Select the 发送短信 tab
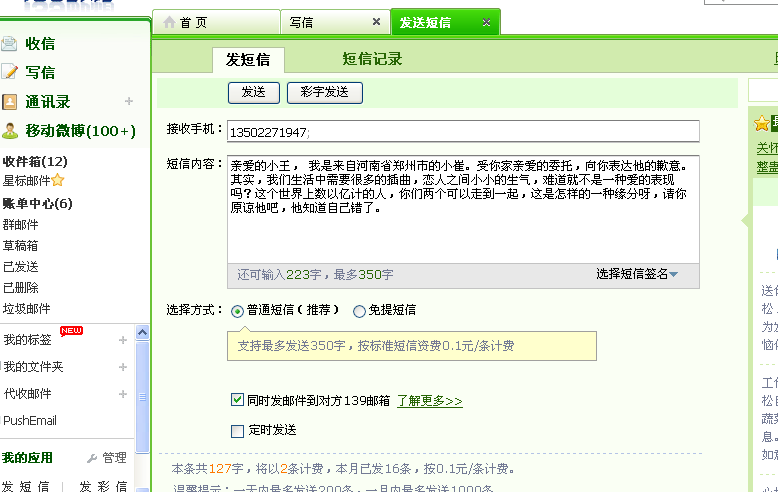This screenshot has width=778, height=492. coord(445,22)
